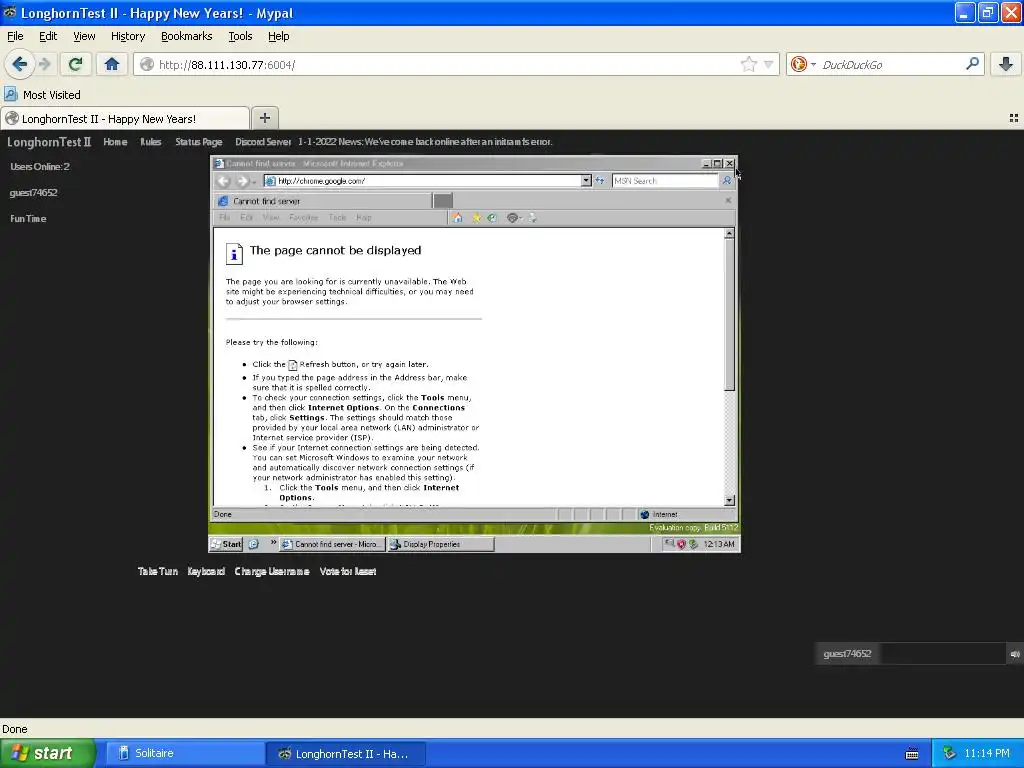Click the MSN Search box in IE

tap(664, 181)
